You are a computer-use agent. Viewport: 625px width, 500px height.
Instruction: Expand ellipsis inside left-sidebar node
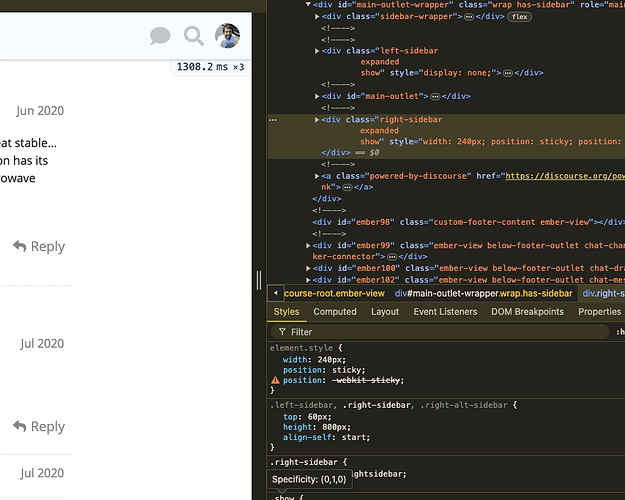(x=508, y=73)
